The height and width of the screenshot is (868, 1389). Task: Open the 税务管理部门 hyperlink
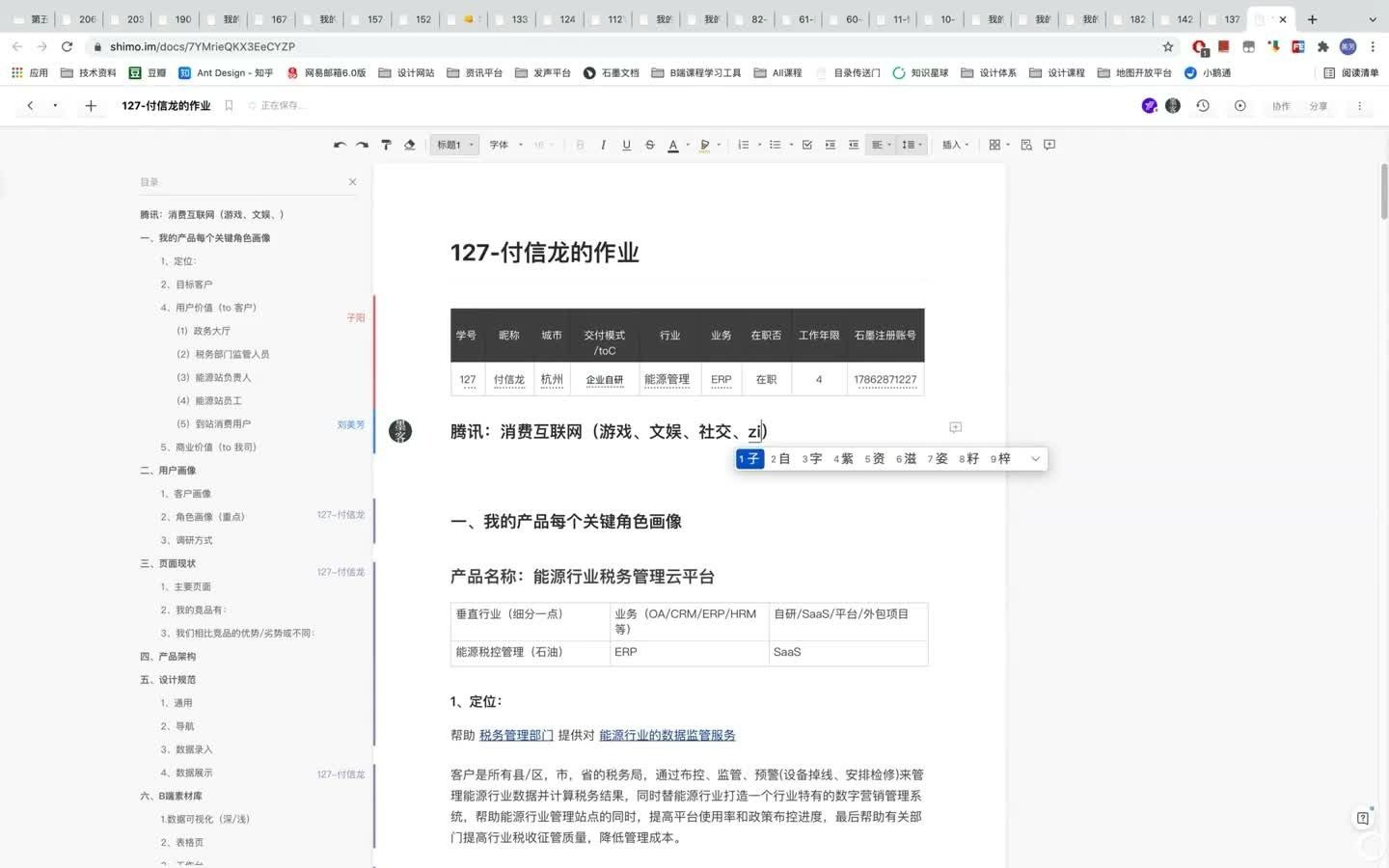point(516,735)
